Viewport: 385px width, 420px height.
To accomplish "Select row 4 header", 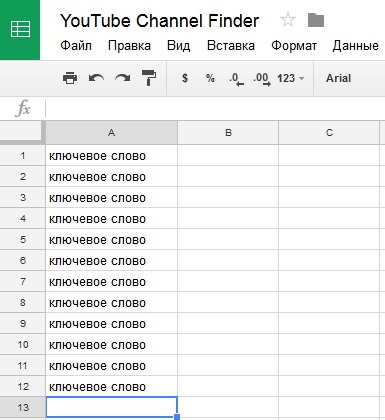I will (23, 218).
